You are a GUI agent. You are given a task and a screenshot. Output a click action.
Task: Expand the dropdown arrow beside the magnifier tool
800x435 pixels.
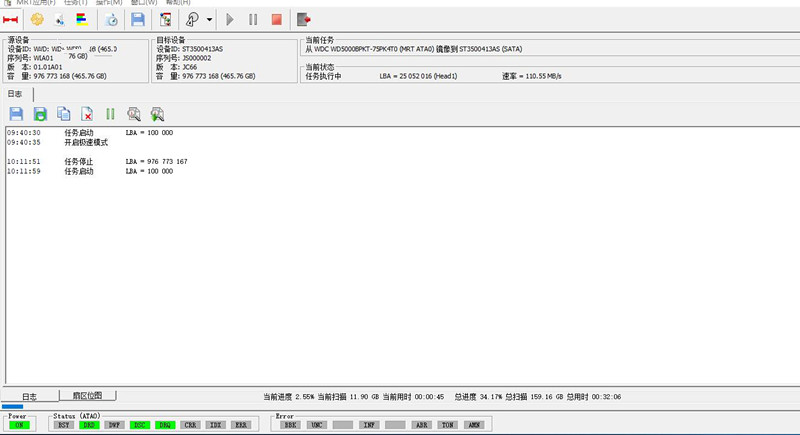[x=209, y=20]
